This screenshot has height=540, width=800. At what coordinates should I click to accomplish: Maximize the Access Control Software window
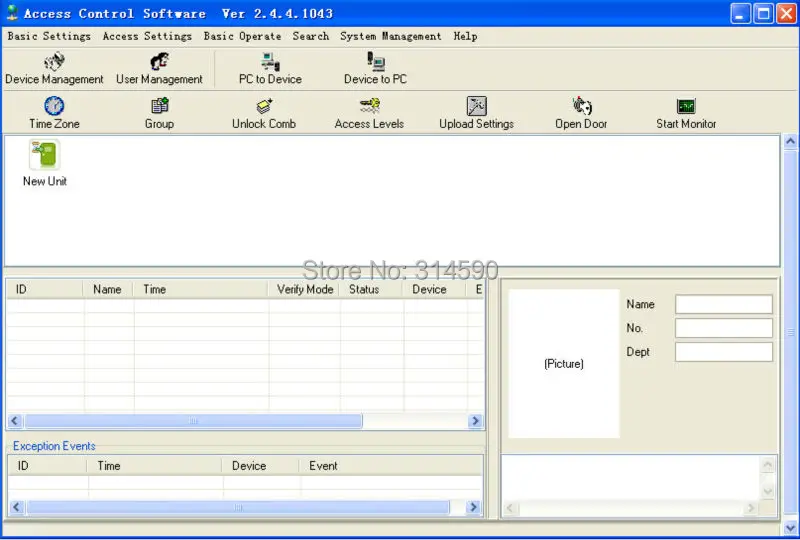[763, 14]
